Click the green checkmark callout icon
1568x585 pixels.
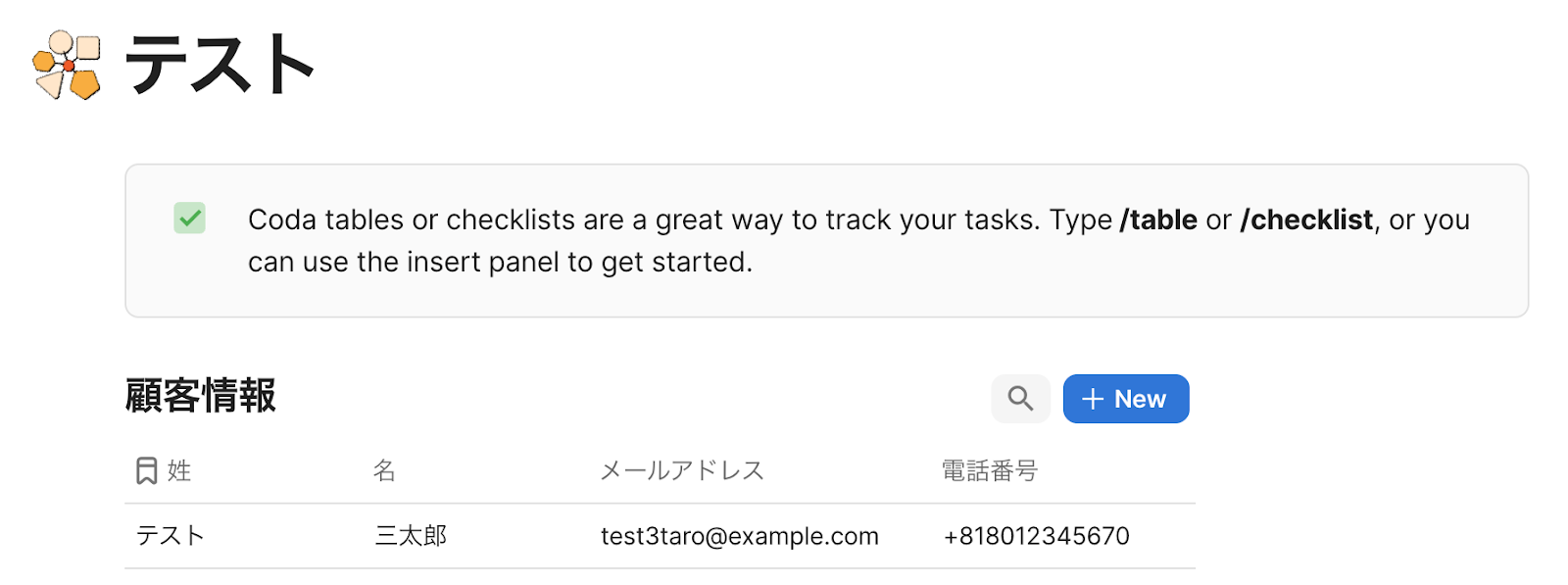(189, 218)
